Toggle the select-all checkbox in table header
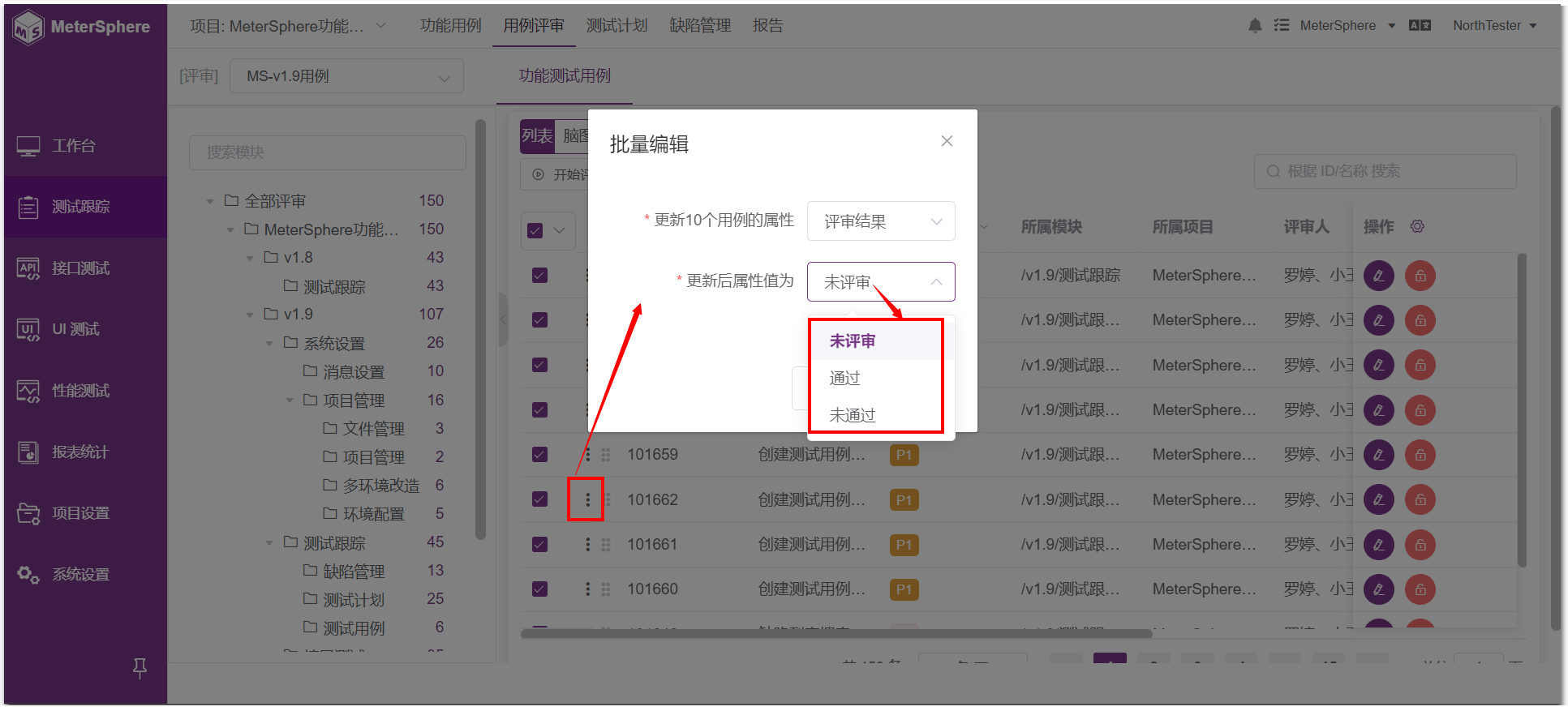This screenshot has height=711, width=1568. point(535,231)
